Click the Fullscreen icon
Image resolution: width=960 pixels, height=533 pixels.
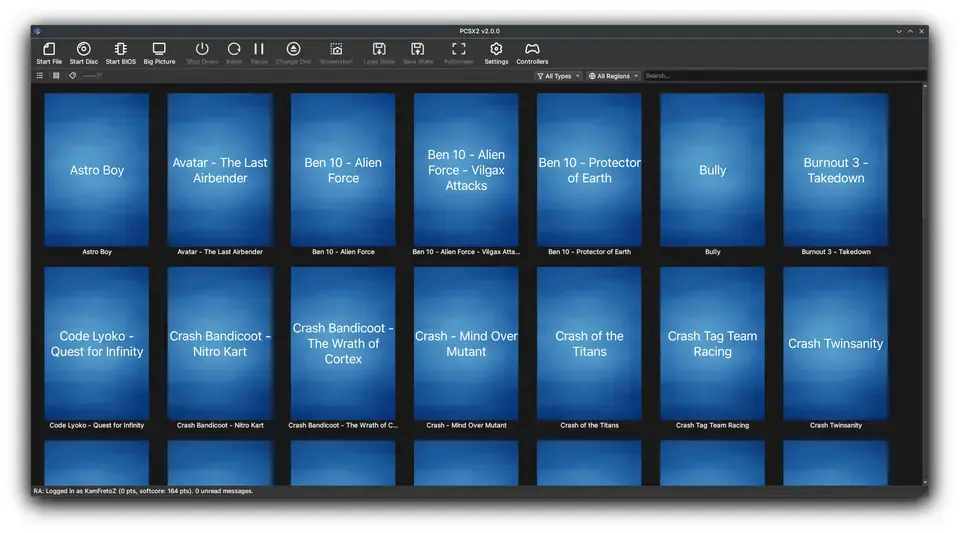[x=459, y=49]
